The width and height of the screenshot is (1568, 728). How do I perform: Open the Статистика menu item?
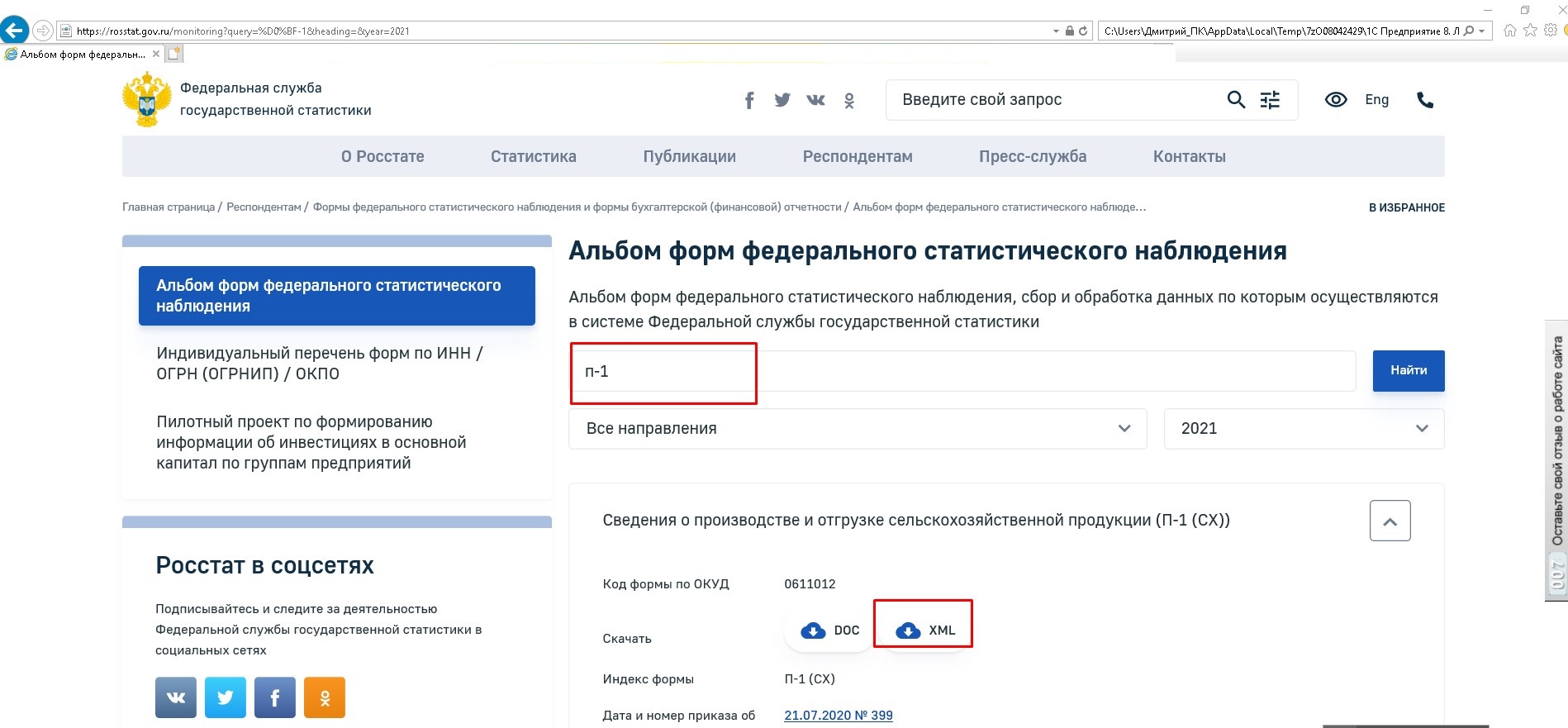coord(533,156)
